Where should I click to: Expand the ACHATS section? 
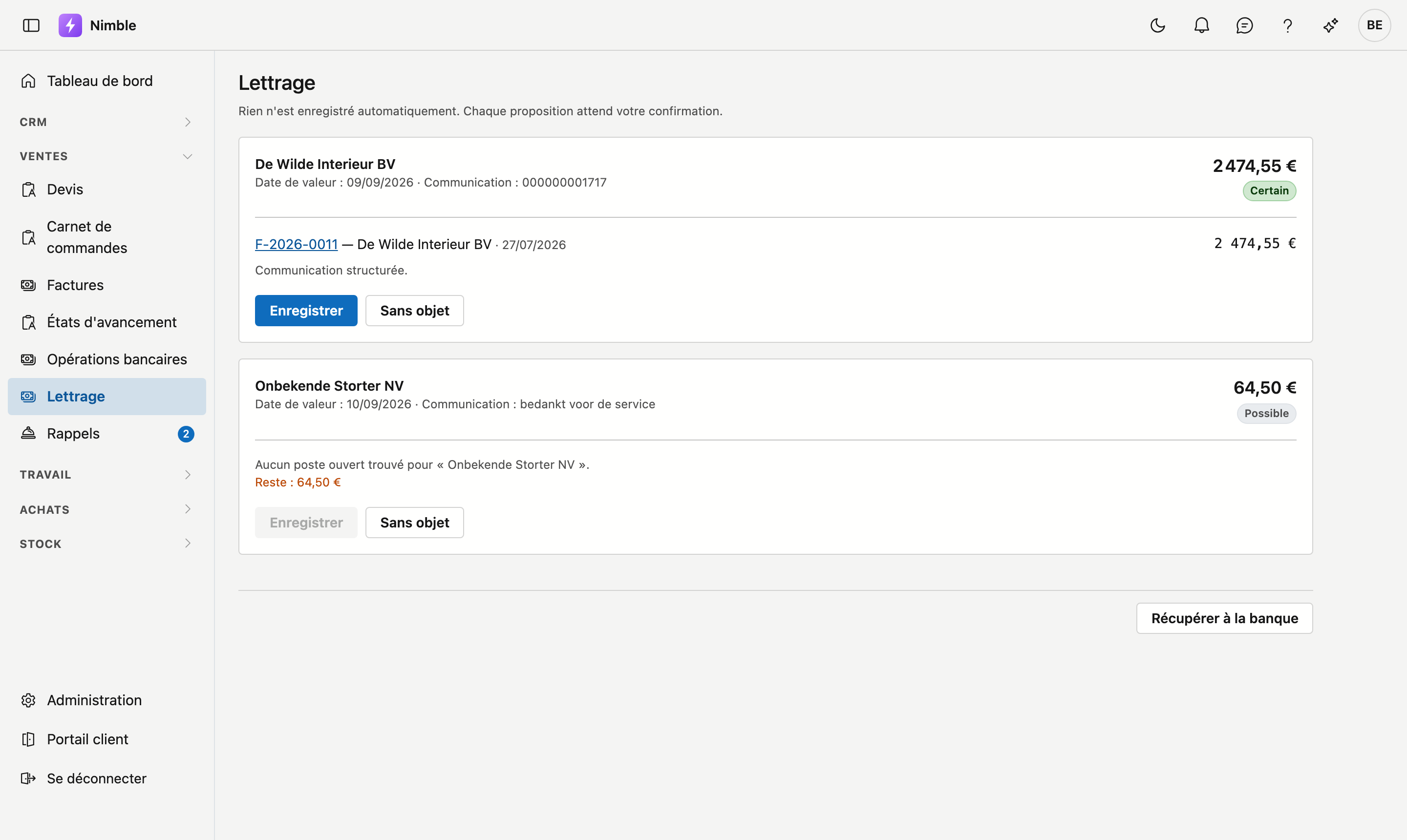(107, 509)
